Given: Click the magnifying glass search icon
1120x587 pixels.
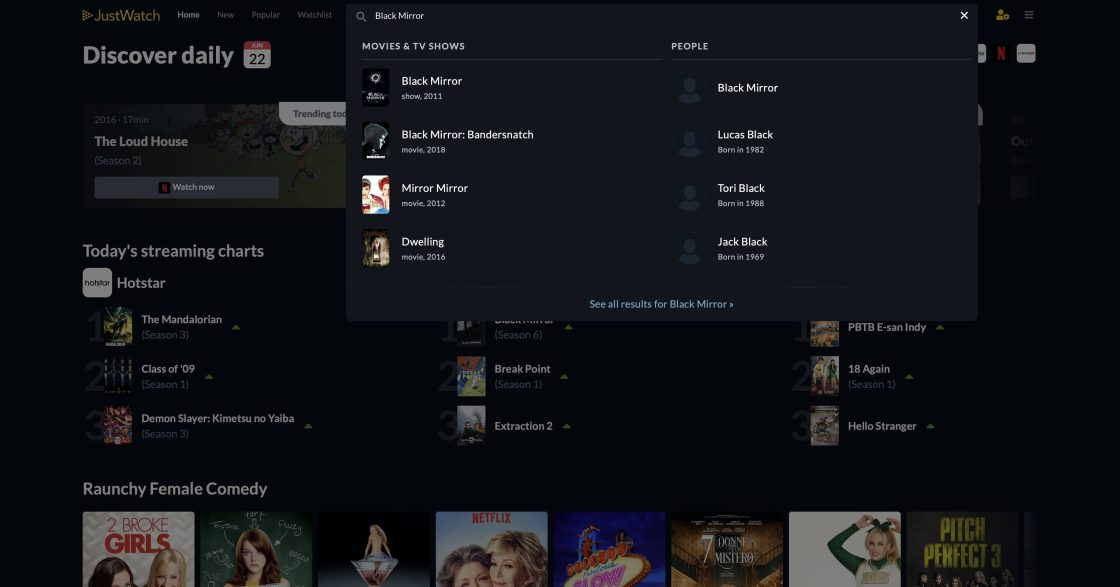Looking at the screenshot, I should tap(362, 16).
